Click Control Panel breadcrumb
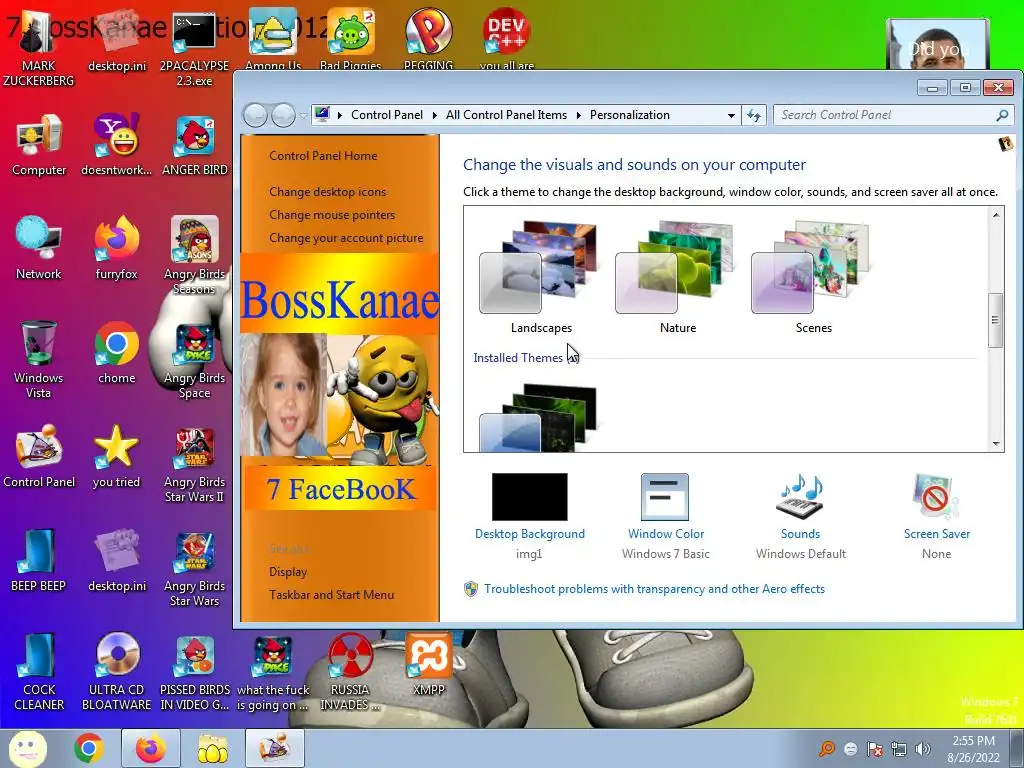Image resolution: width=1024 pixels, height=768 pixels. click(387, 115)
